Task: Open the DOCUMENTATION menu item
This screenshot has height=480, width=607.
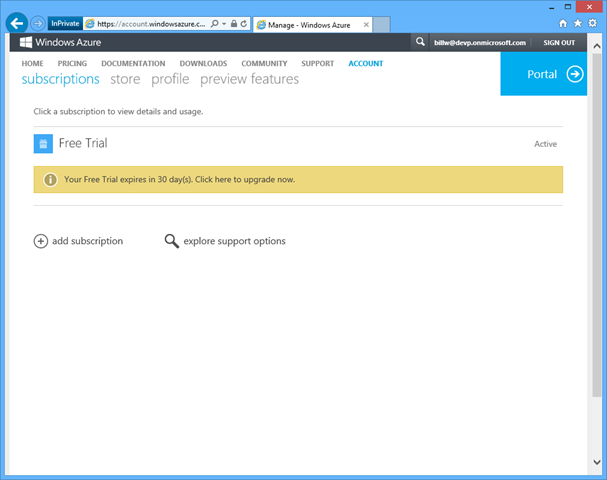Action: click(132, 63)
